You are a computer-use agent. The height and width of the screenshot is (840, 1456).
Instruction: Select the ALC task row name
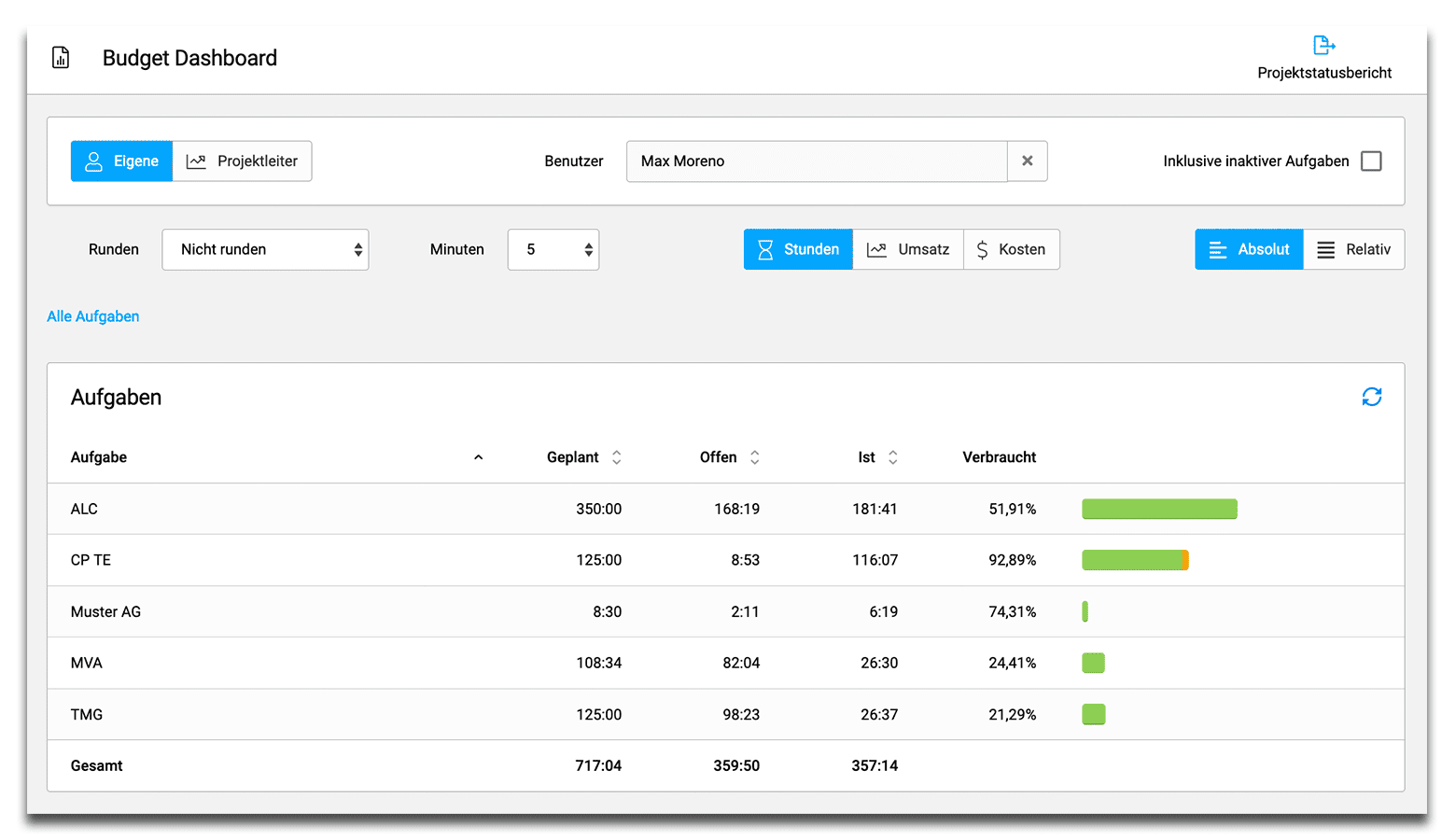84,509
